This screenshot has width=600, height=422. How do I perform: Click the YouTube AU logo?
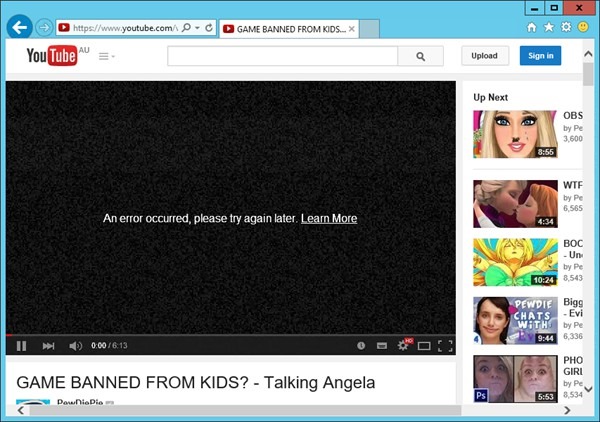click(x=57, y=56)
